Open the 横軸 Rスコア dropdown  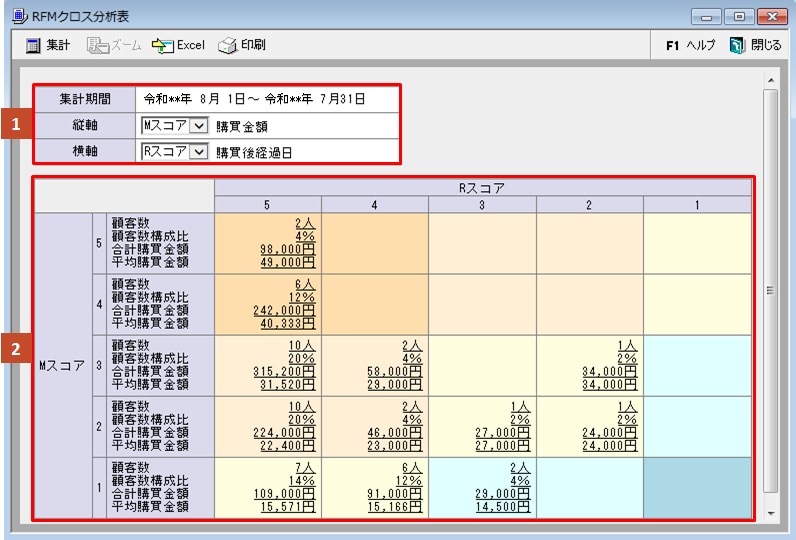tap(199, 151)
